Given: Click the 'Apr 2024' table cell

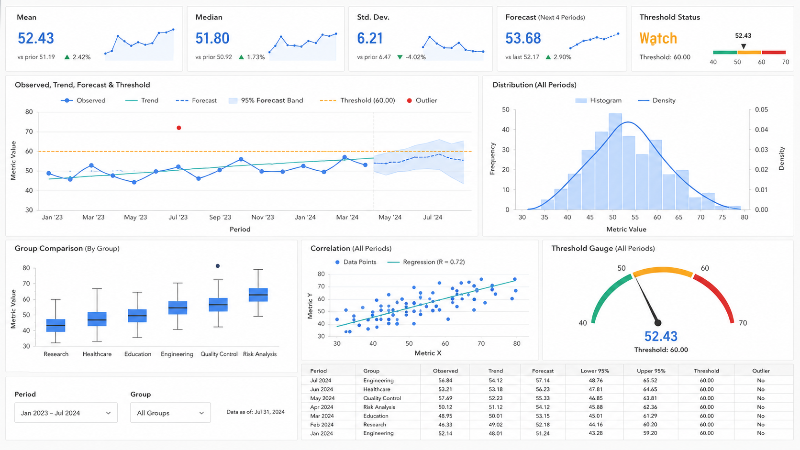Looking at the screenshot, I should point(321,407).
